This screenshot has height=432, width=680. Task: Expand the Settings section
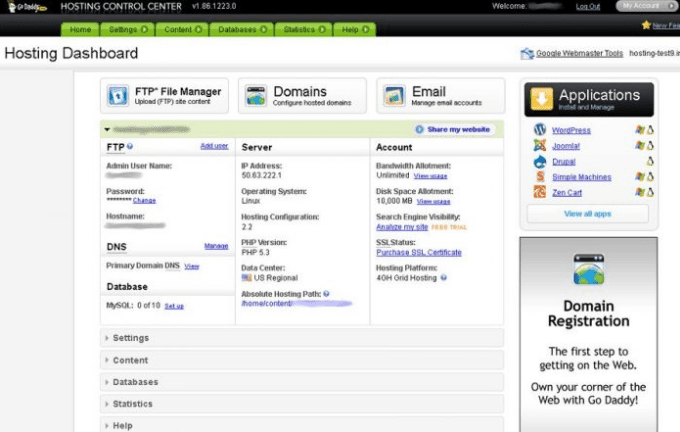pos(130,338)
